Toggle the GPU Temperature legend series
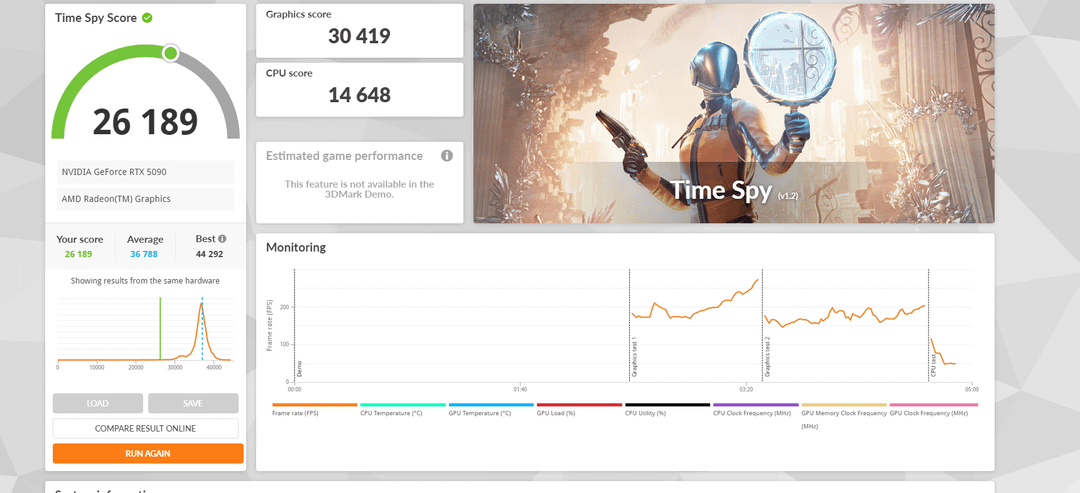 pos(478,412)
